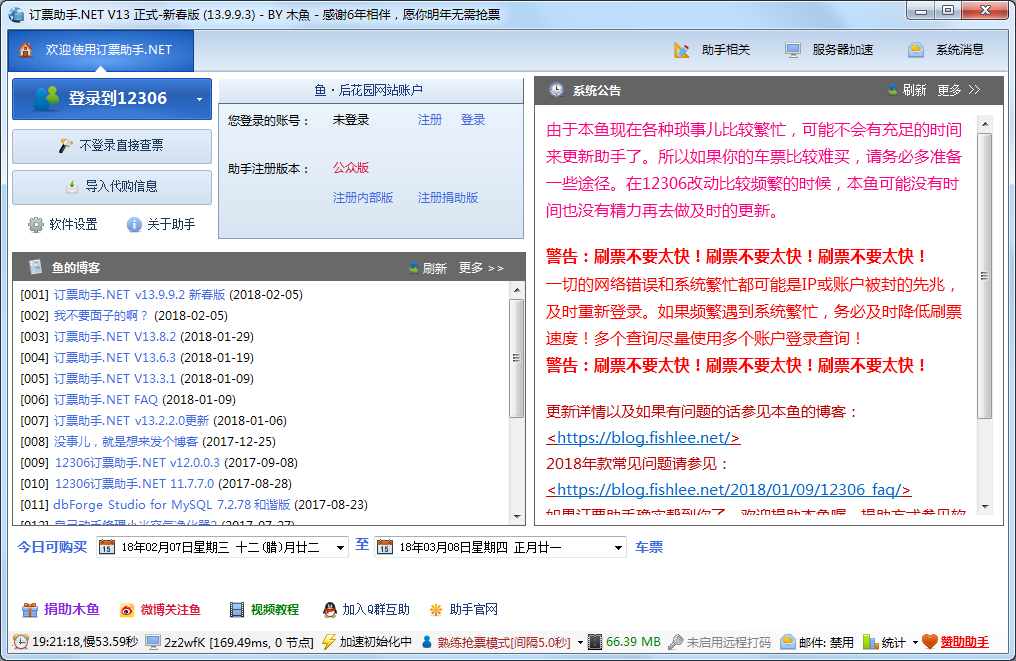Open 关于助手 info icon
This screenshot has height=661, width=1016.
point(134,224)
